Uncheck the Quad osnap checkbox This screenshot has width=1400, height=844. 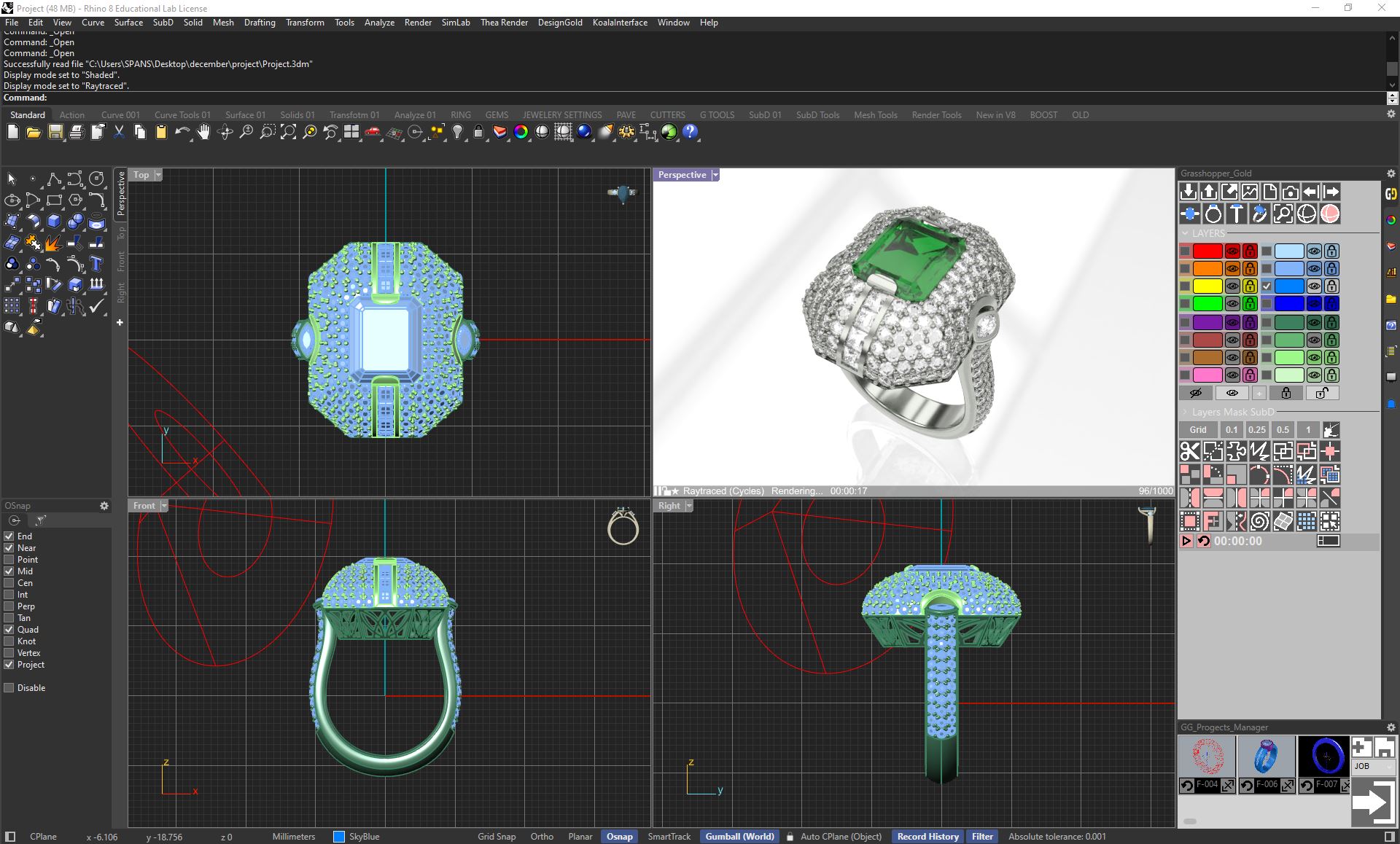[x=9, y=630]
